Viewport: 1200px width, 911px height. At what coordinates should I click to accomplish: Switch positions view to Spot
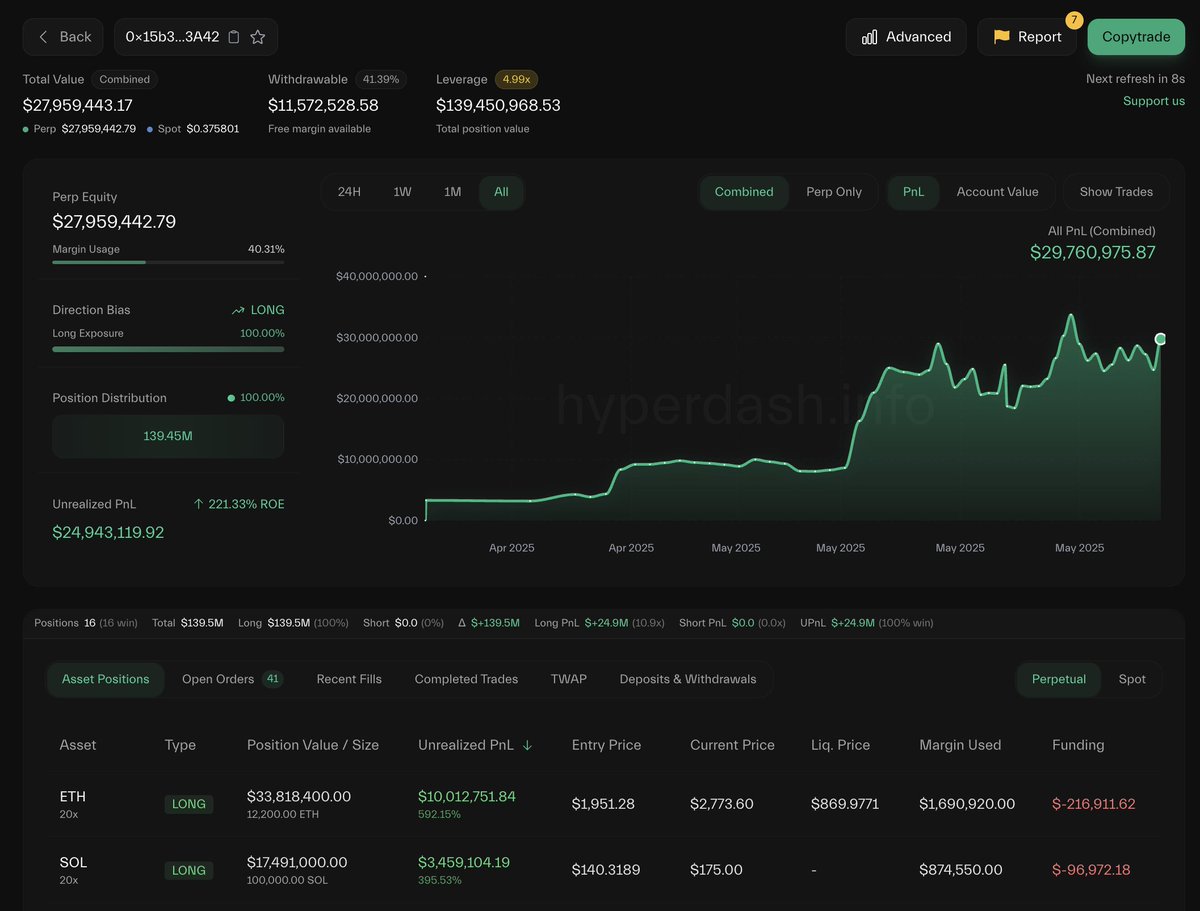(1132, 679)
